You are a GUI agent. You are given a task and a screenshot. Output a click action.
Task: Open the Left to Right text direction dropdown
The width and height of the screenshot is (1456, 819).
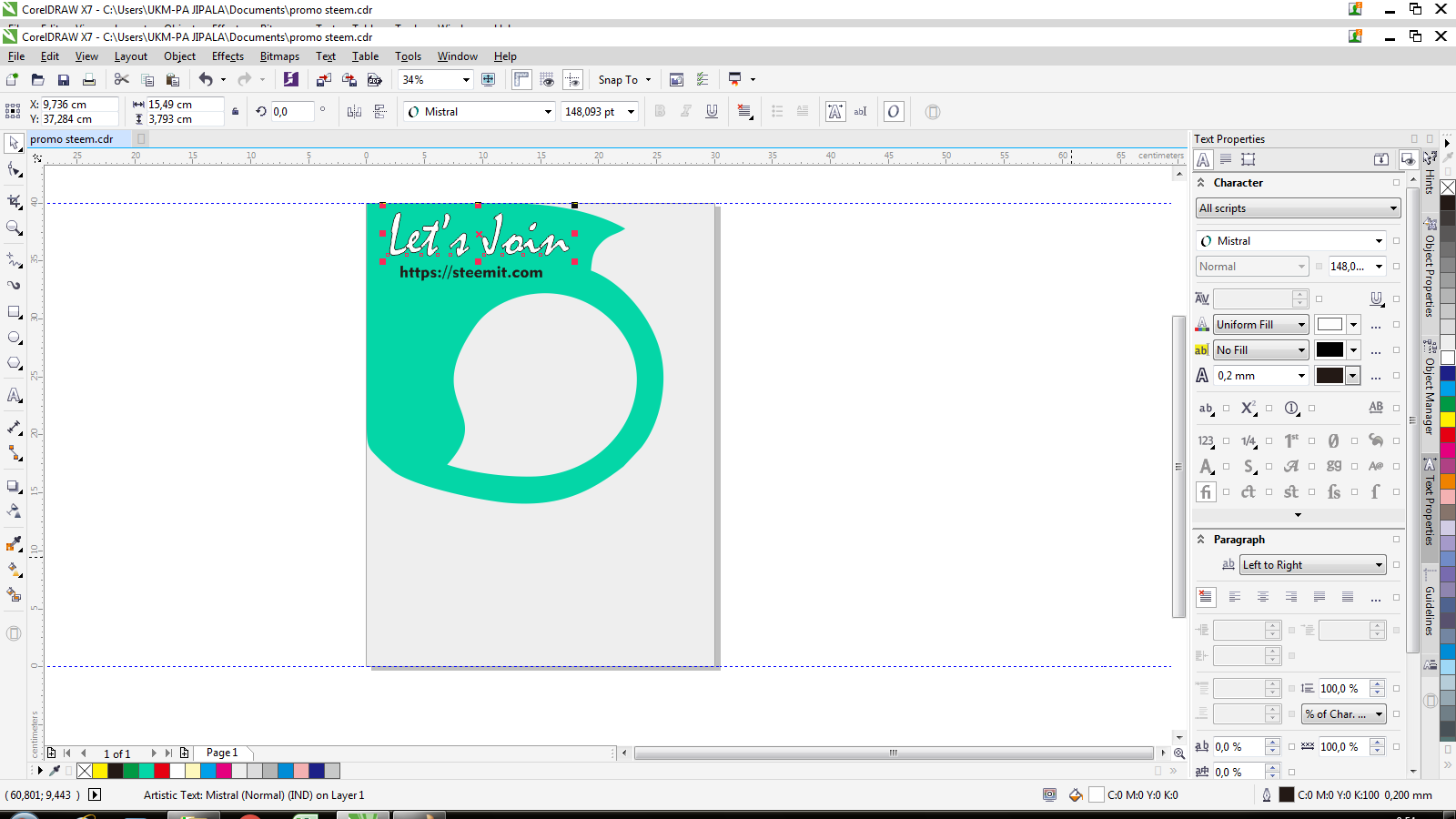point(1312,565)
